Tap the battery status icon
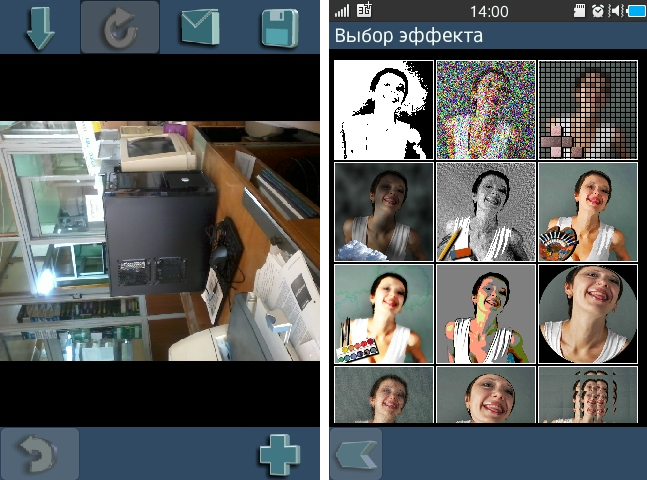The height and width of the screenshot is (480, 647). tap(637, 11)
